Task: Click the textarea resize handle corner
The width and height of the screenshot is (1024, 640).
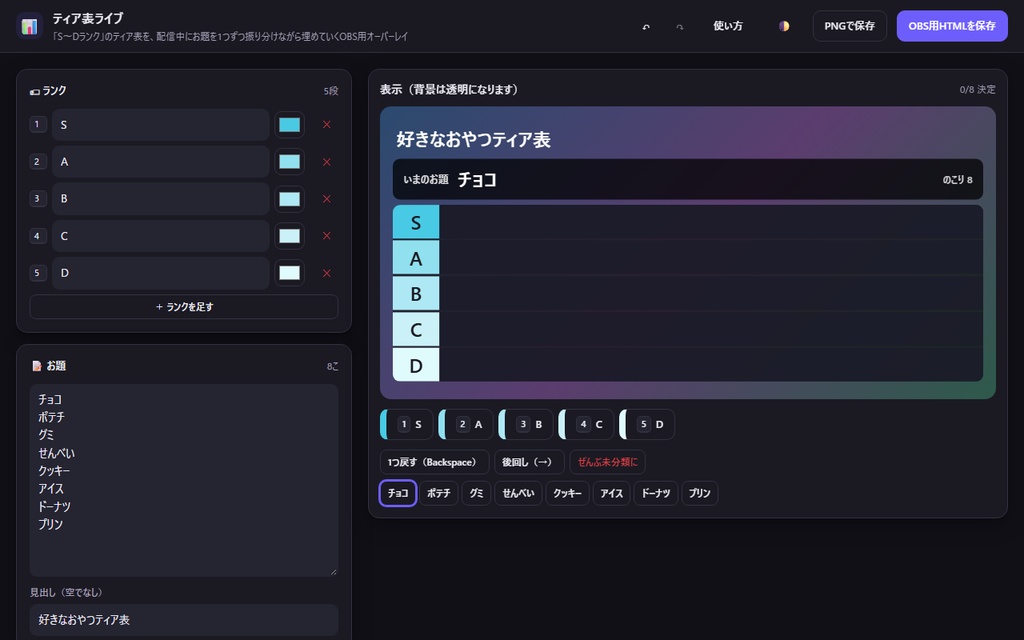Action: click(x=334, y=572)
